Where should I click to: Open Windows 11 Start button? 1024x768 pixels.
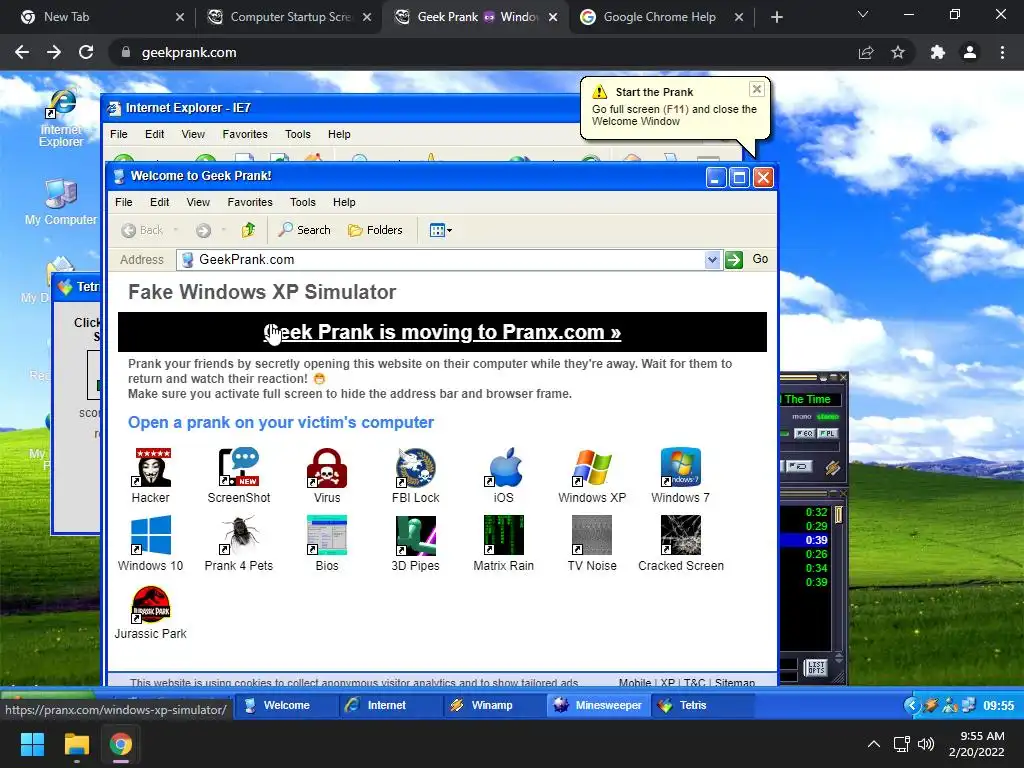32,744
